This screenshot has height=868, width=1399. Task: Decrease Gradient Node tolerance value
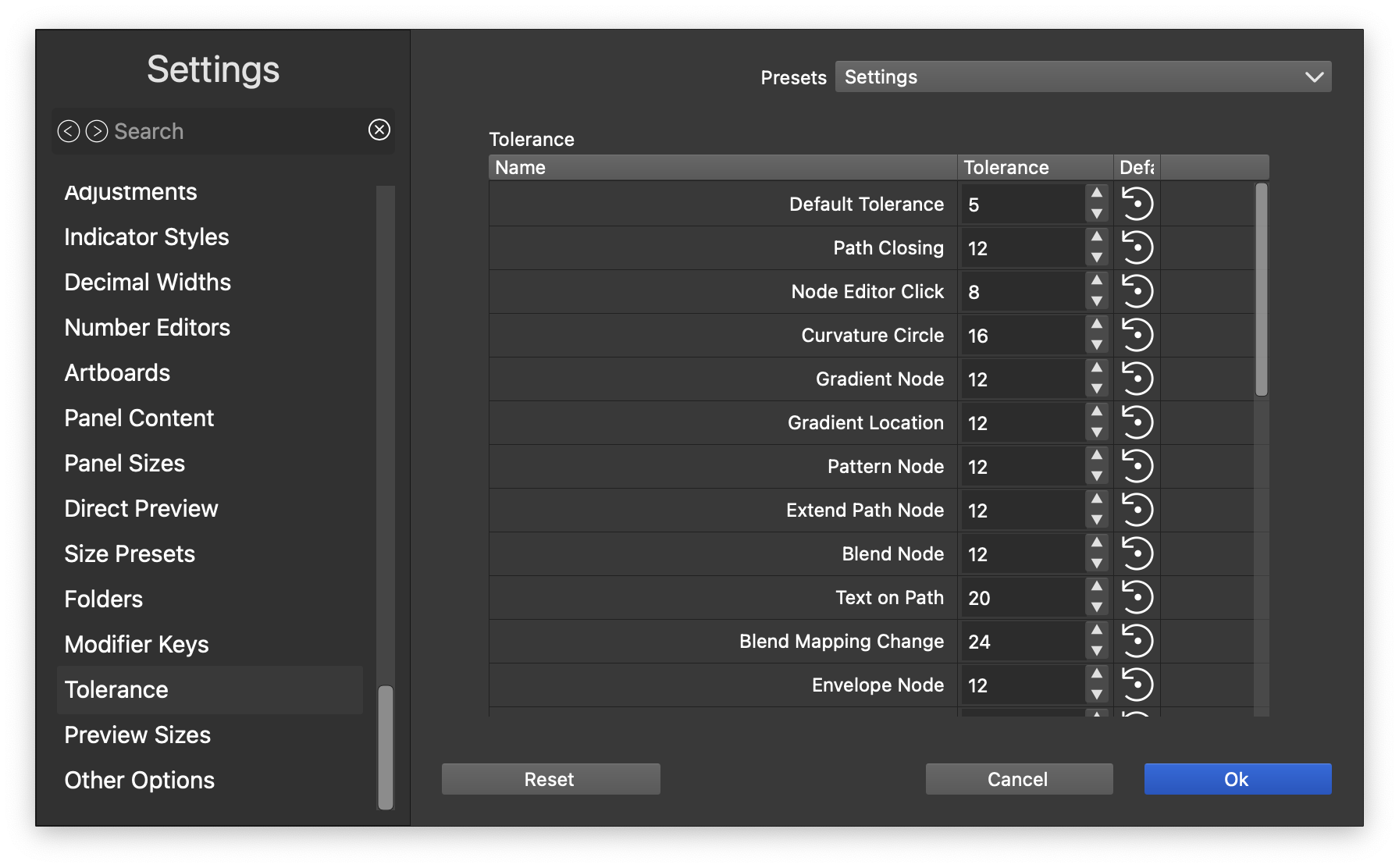[1097, 389]
